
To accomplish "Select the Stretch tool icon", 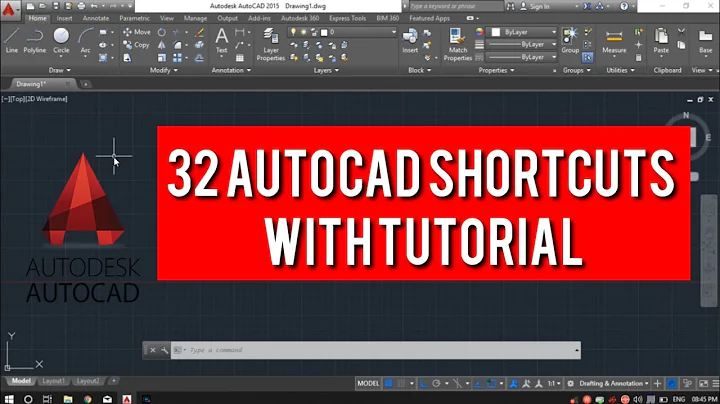I will pyautogui.click(x=127, y=58).
